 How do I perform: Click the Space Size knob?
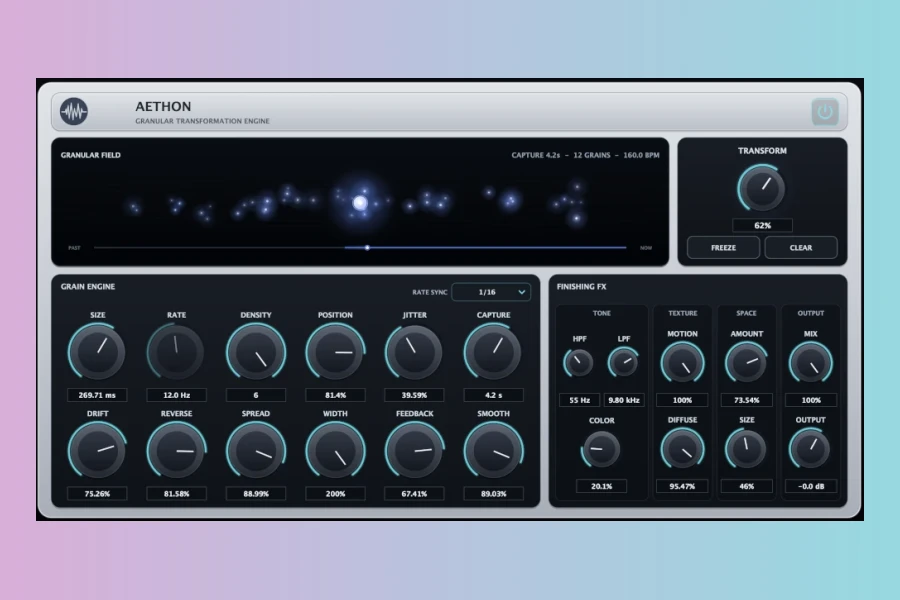click(746, 449)
